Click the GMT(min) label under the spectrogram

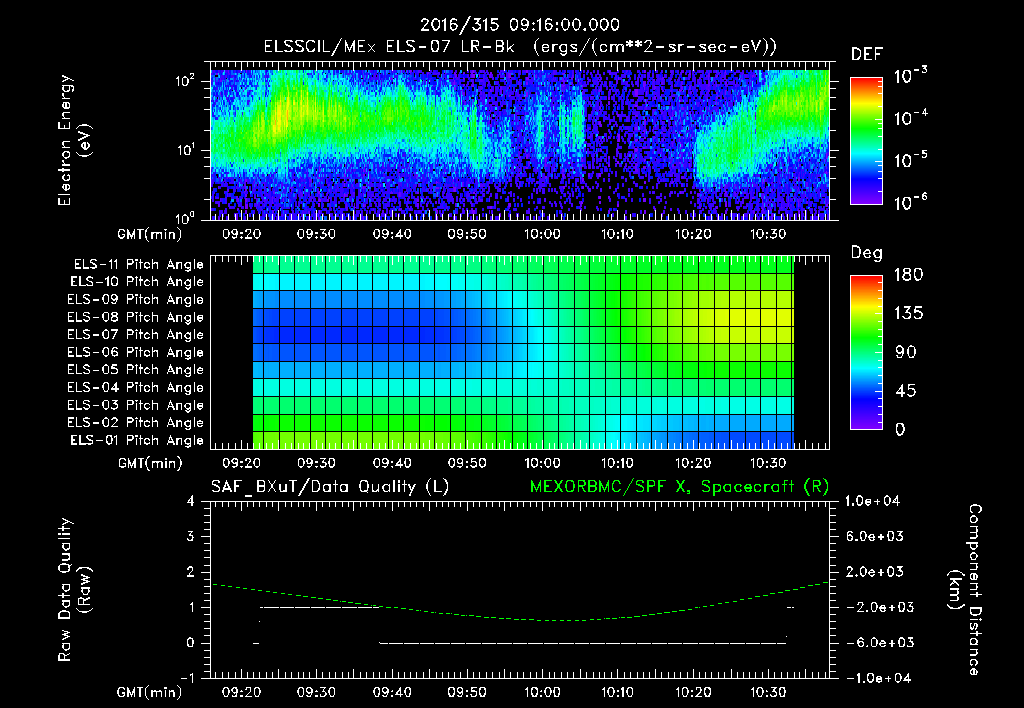(x=150, y=234)
